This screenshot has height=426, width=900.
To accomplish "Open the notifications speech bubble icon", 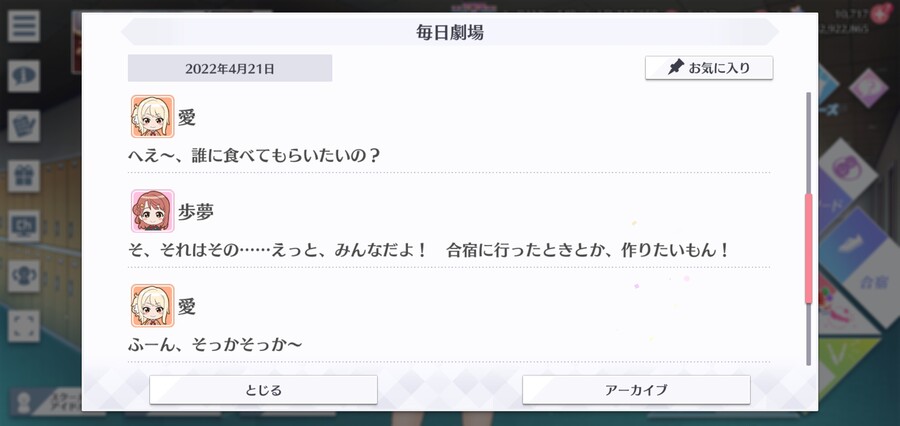I will 24,76.
